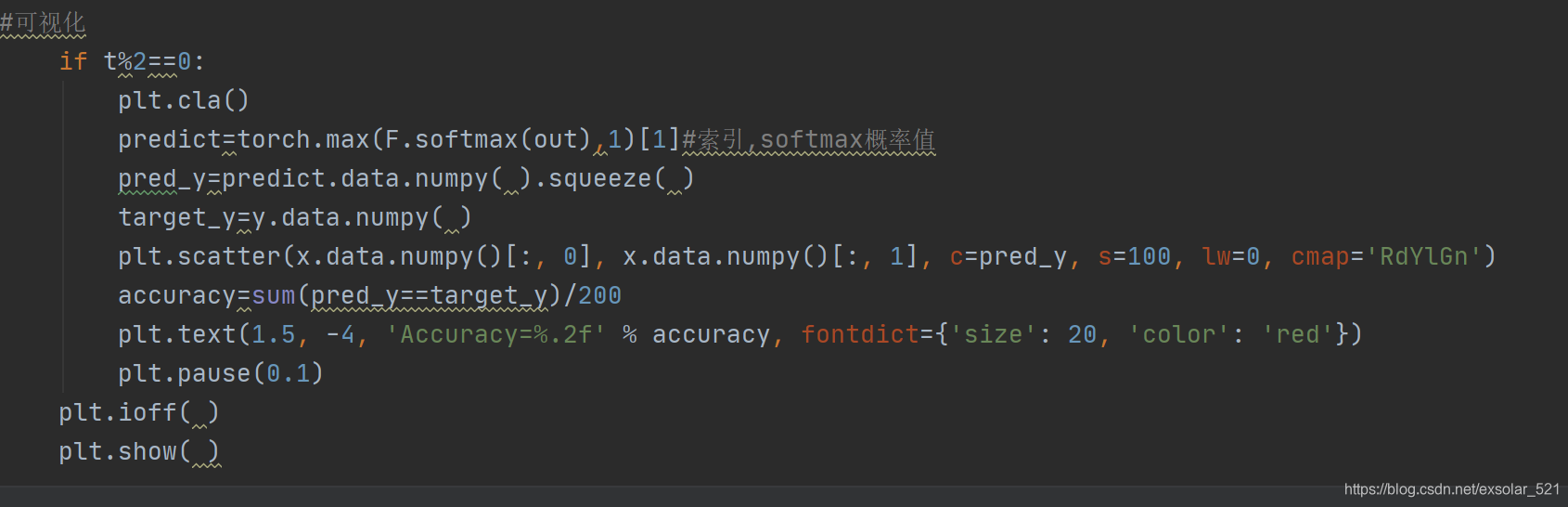Click the comment '#可视化' at top

pos(43,22)
